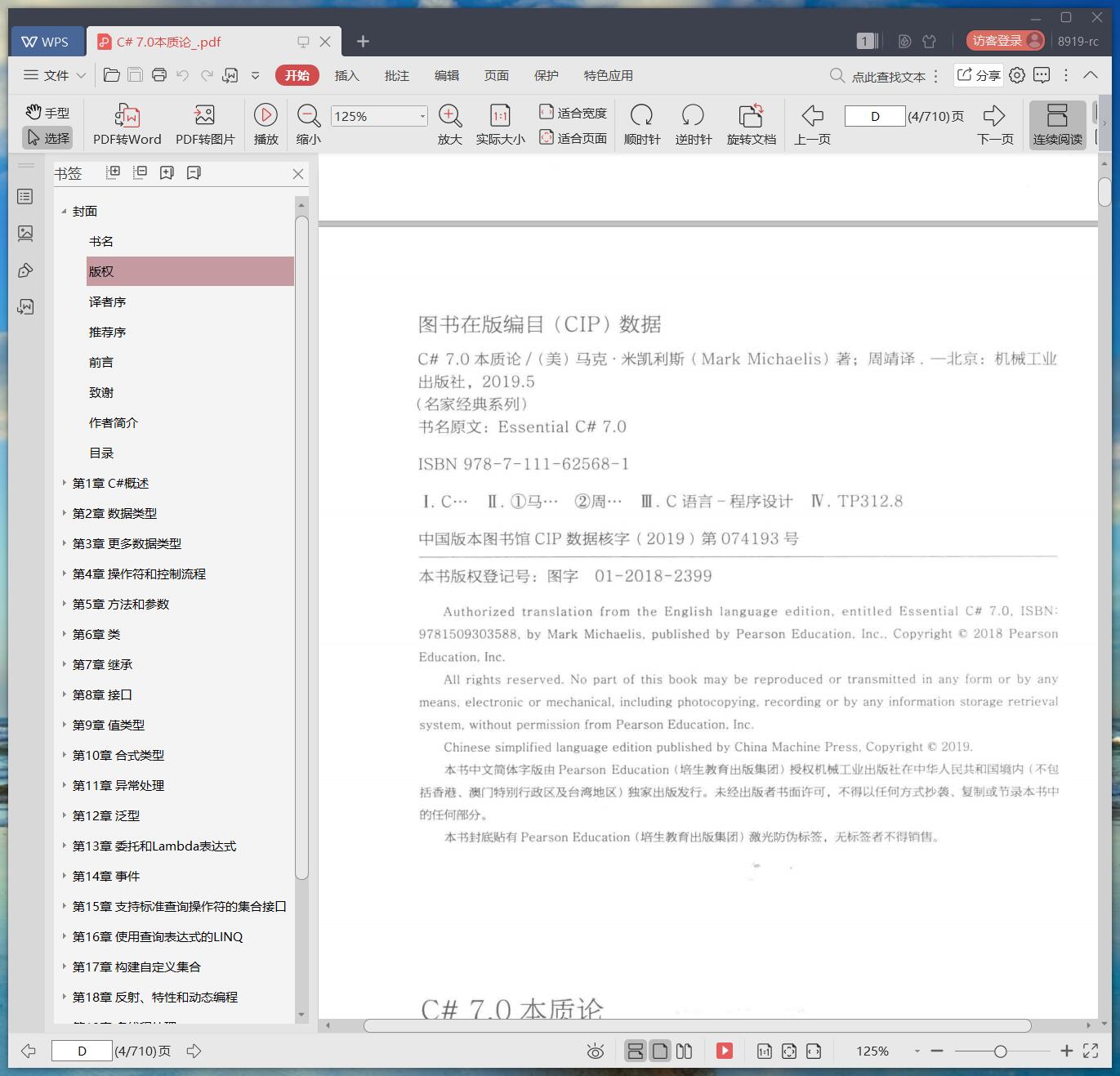Rotate page counterclockwise with 逆时针

pos(693,125)
